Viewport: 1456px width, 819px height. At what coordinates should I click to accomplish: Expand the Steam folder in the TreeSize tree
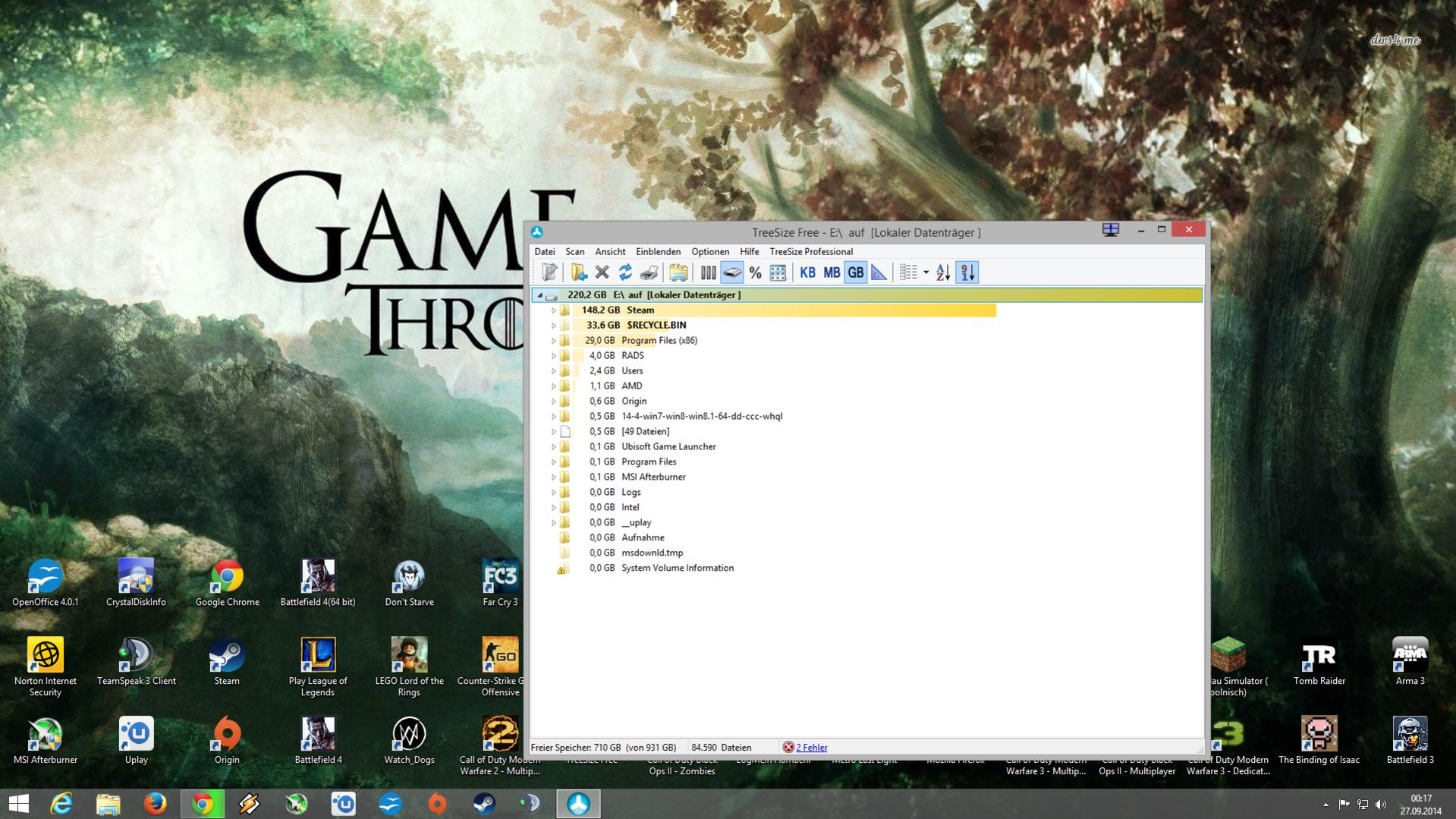(554, 310)
